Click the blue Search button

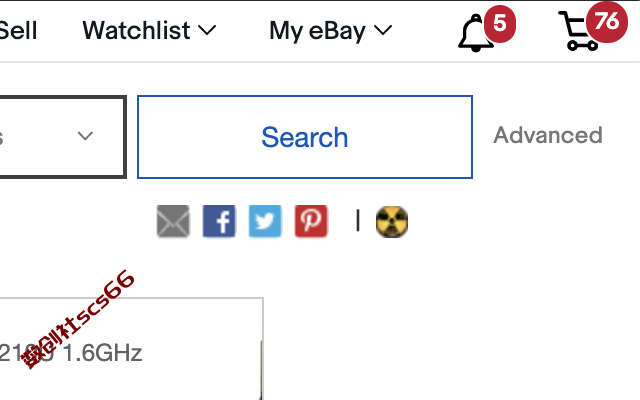tap(305, 137)
